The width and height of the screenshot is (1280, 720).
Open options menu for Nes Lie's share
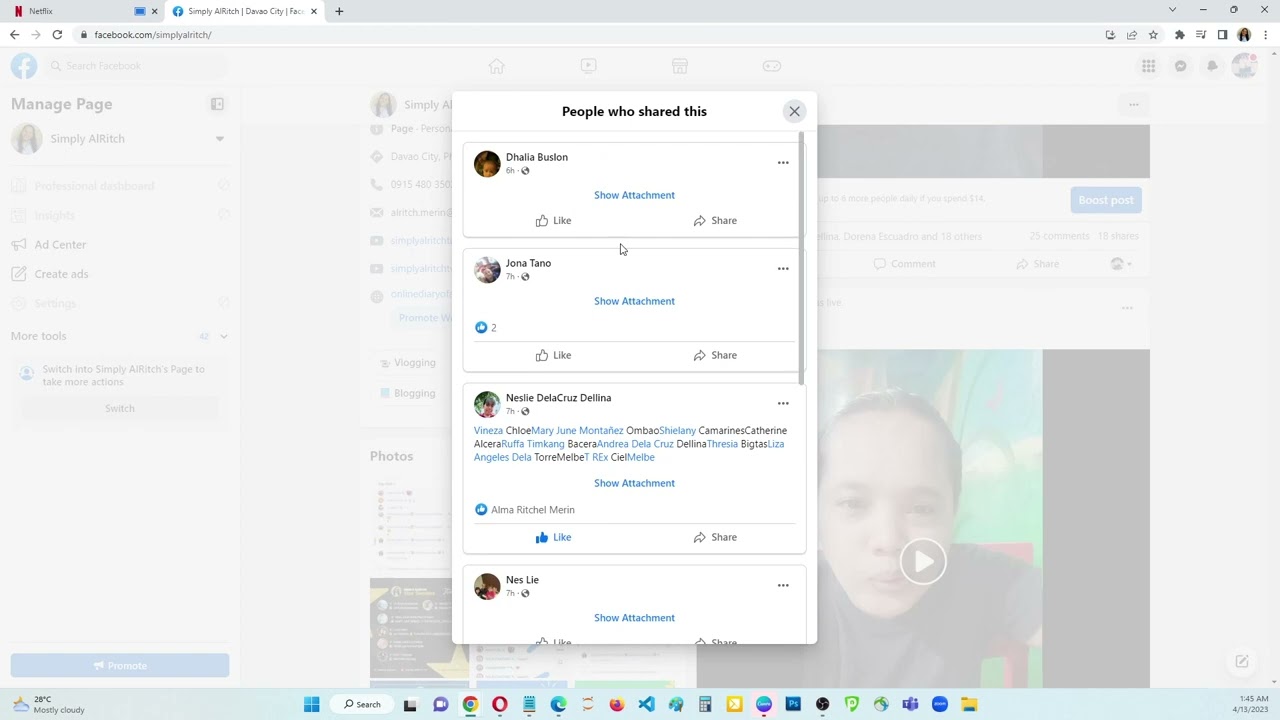(x=783, y=585)
